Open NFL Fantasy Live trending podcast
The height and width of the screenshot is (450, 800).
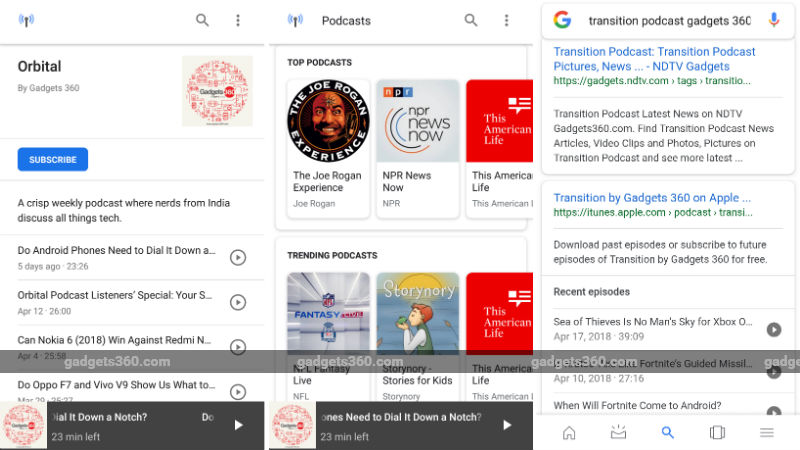(328, 337)
